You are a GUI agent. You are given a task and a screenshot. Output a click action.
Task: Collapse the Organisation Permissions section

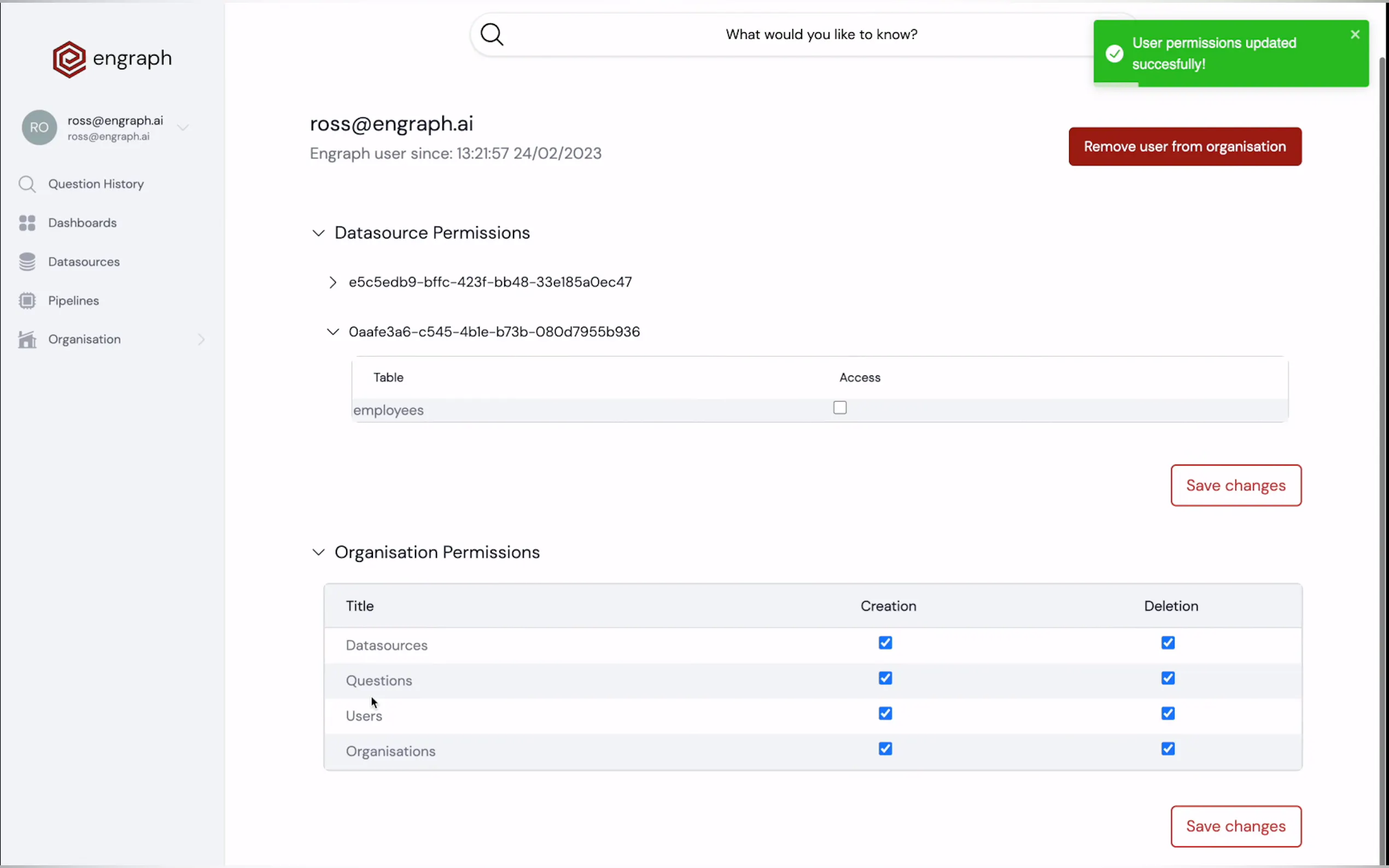318,552
